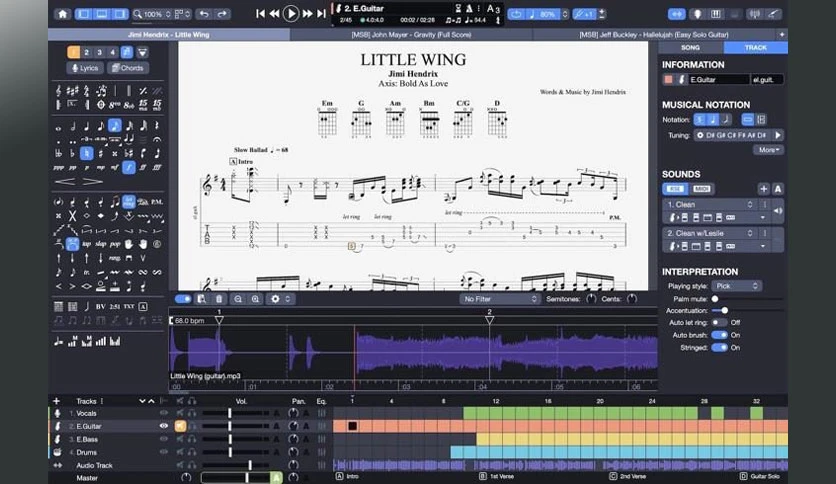836x484 pixels.
Task: Select voice 3
Action: (x=99, y=52)
